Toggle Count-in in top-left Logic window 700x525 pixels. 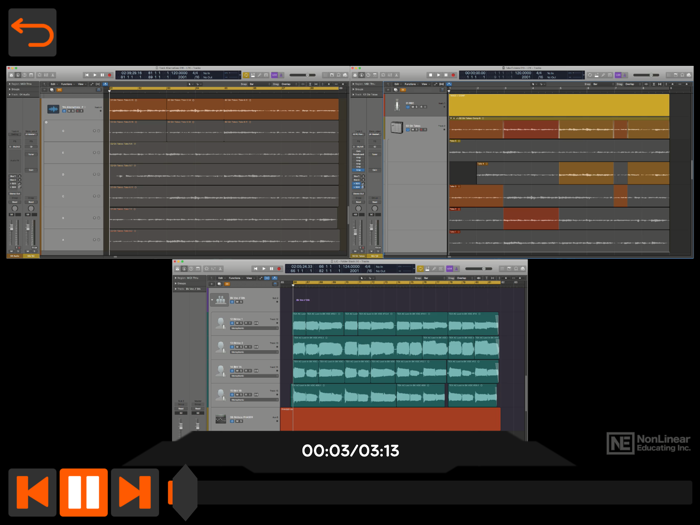tap(274, 75)
